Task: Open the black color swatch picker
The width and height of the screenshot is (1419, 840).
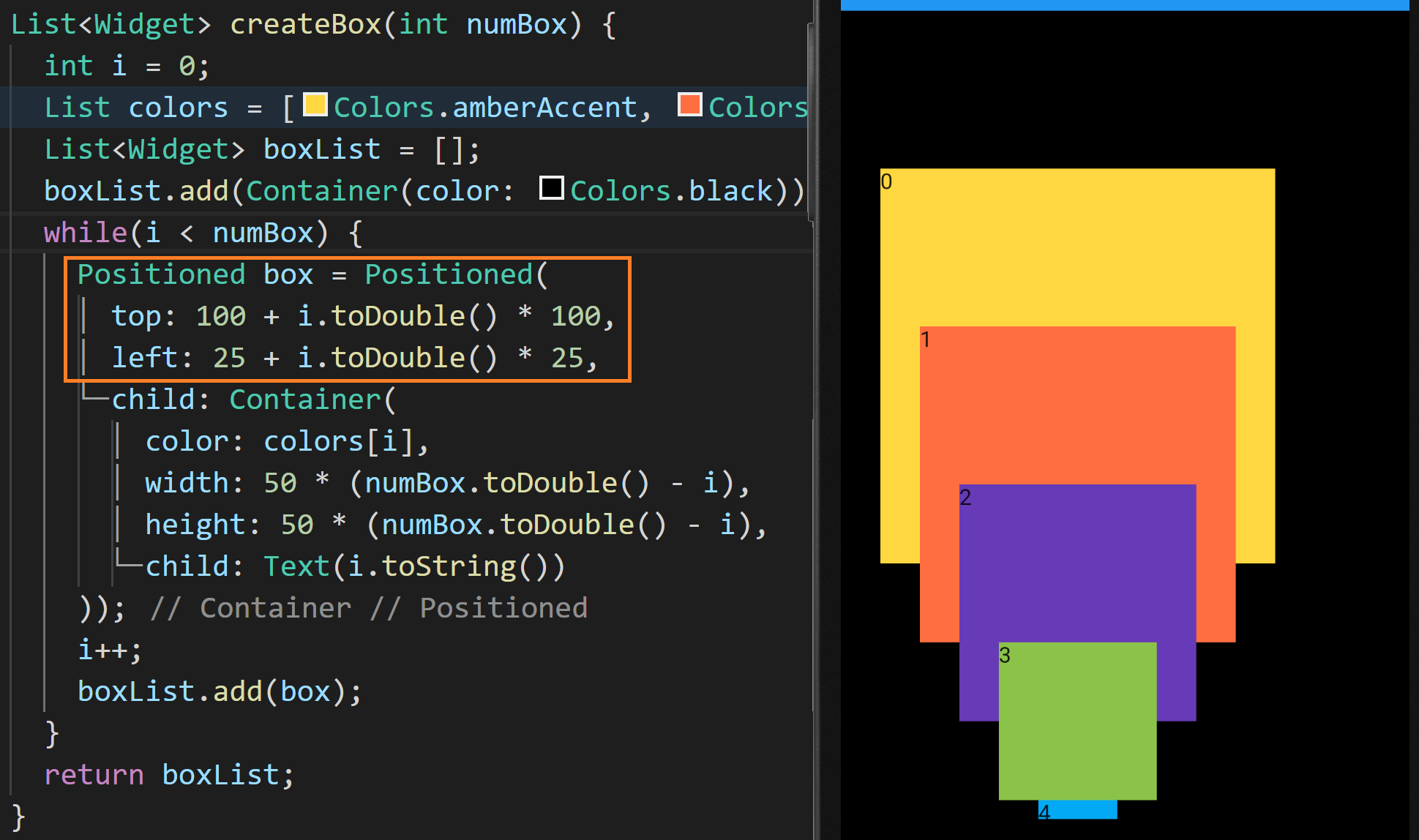Action: 551,188
